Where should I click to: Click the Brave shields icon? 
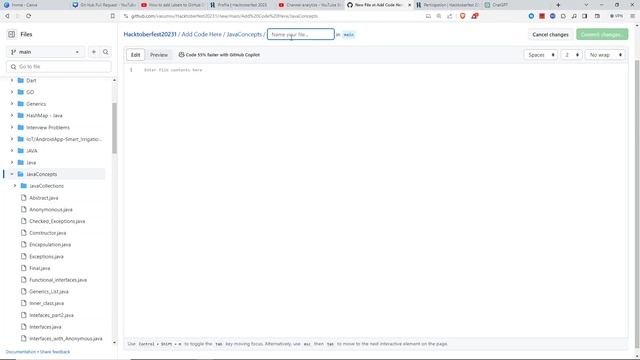[462, 16]
